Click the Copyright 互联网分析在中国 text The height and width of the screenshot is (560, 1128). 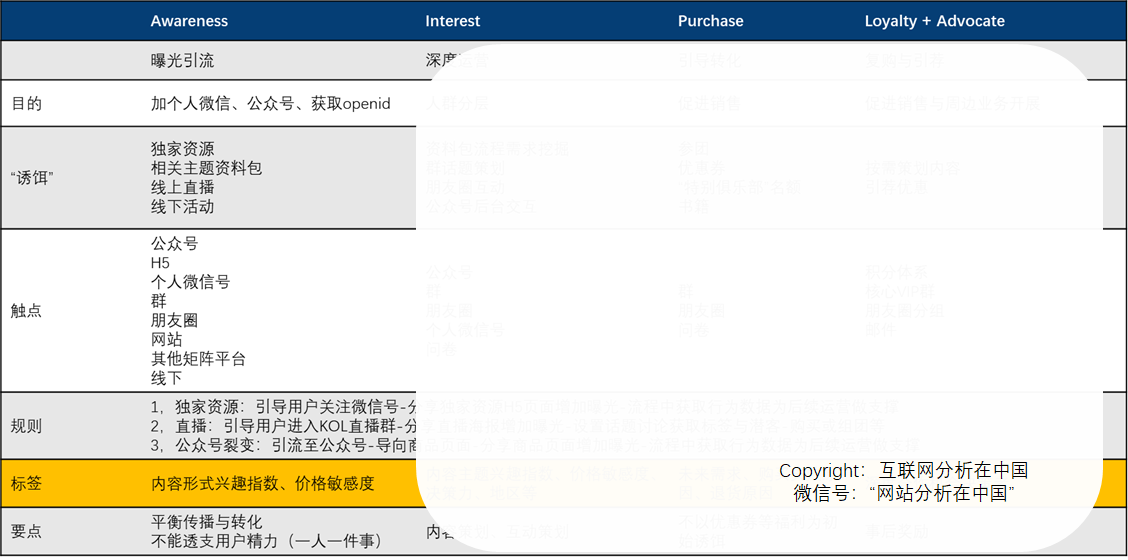tap(902, 471)
